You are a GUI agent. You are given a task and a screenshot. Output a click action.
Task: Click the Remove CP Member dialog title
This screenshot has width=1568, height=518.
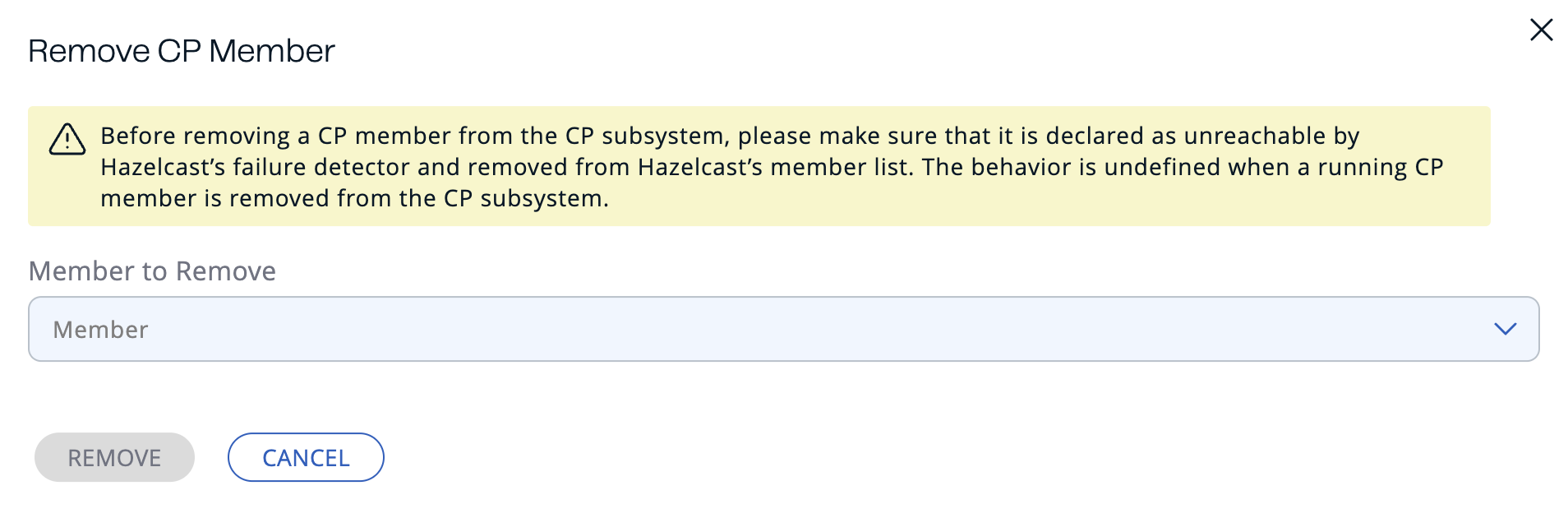click(x=181, y=50)
